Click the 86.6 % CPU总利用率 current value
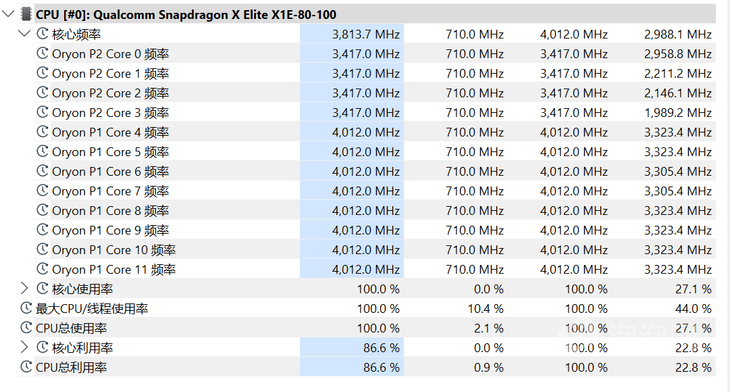 click(x=351, y=367)
